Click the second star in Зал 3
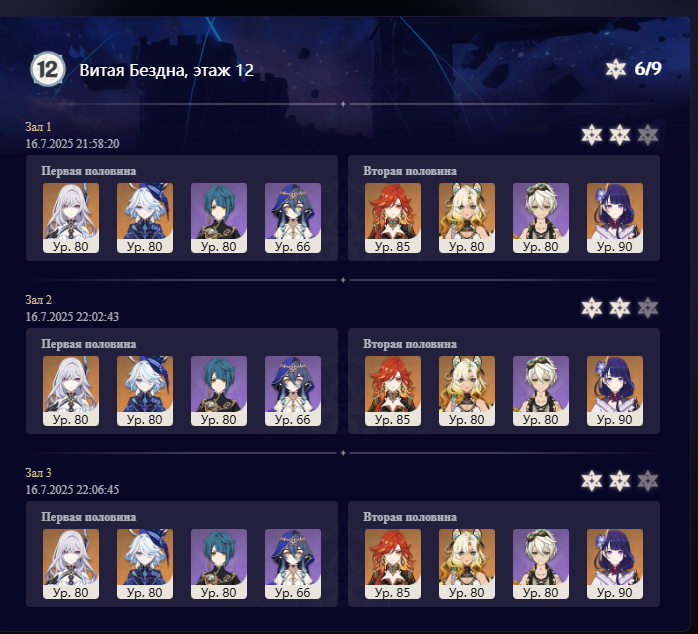This screenshot has width=698, height=634. 620,481
